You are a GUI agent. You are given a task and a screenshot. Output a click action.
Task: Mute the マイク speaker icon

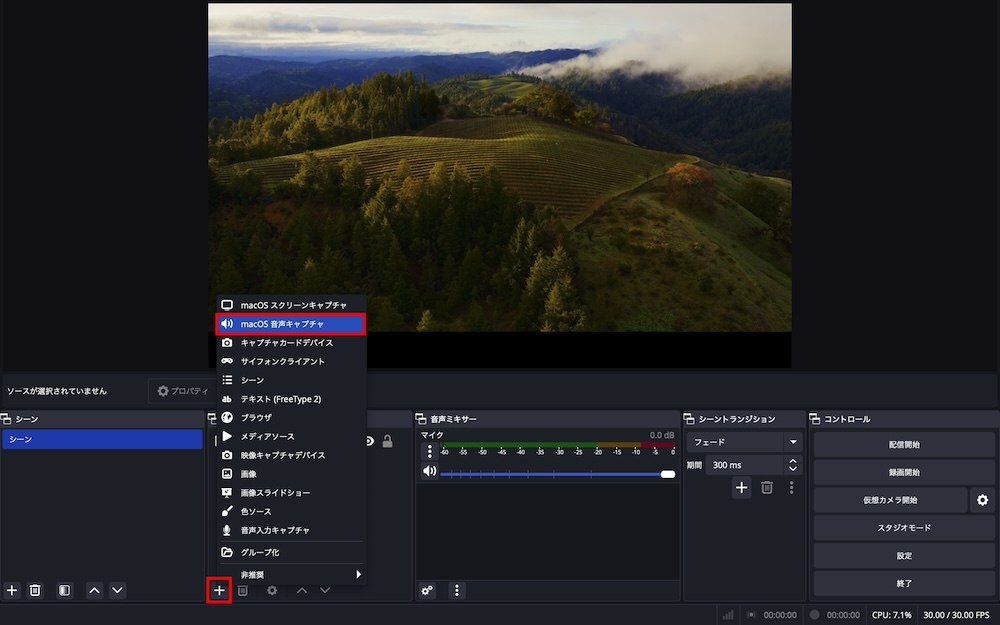tap(430, 471)
